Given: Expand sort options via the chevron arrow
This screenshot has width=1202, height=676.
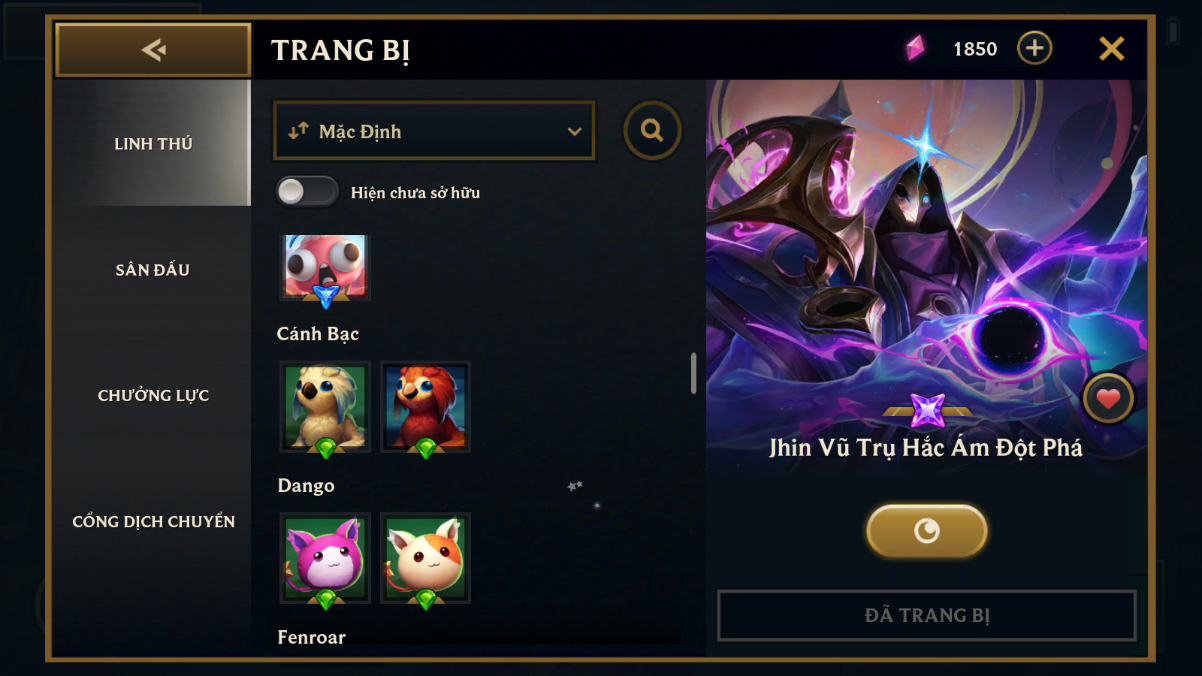Looking at the screenshot, I should tap(574, 132).
